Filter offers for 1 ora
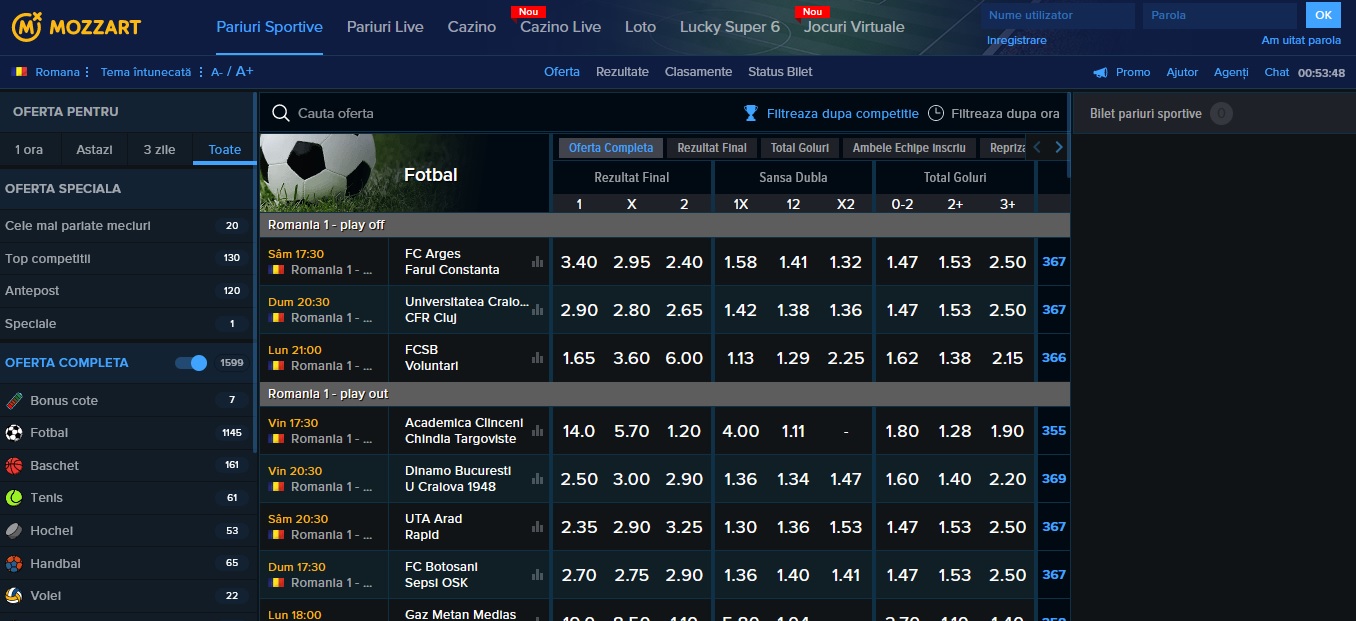This screenshot has height=621, width=1356. (29, 150)
